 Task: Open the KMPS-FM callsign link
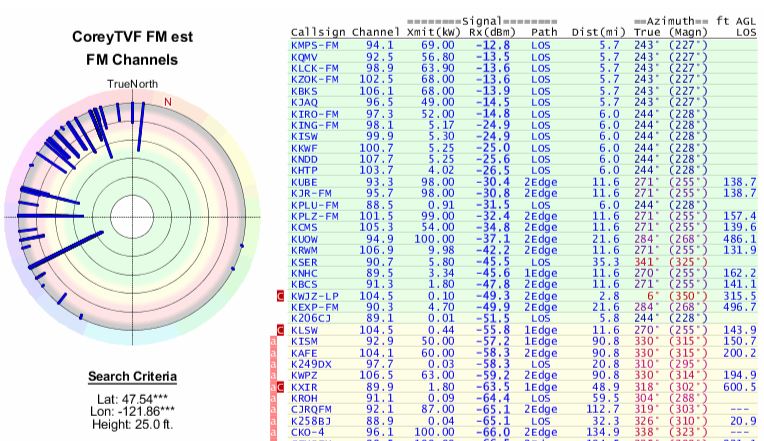tap(311, 45)
